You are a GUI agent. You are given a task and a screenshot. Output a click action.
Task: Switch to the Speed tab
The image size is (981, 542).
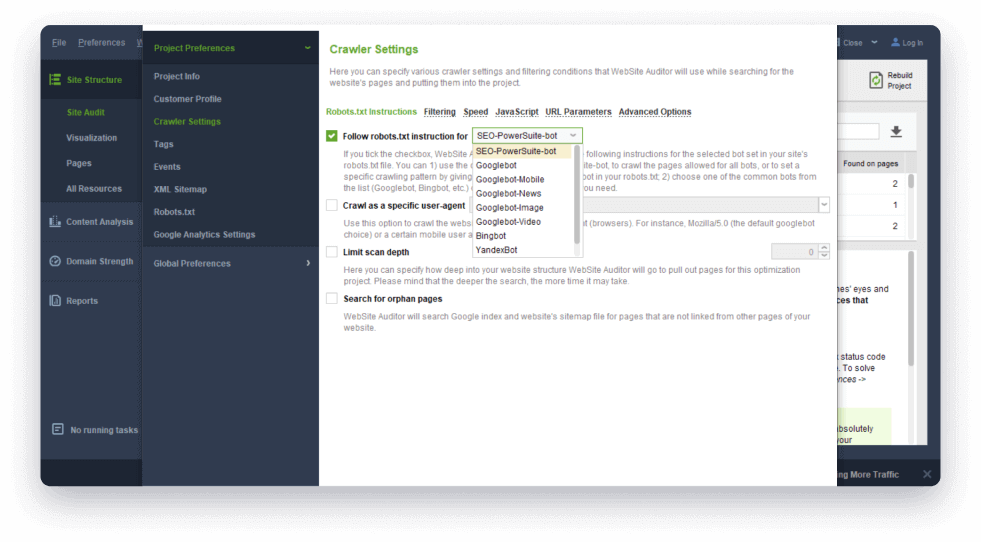[x=475, y=111]
